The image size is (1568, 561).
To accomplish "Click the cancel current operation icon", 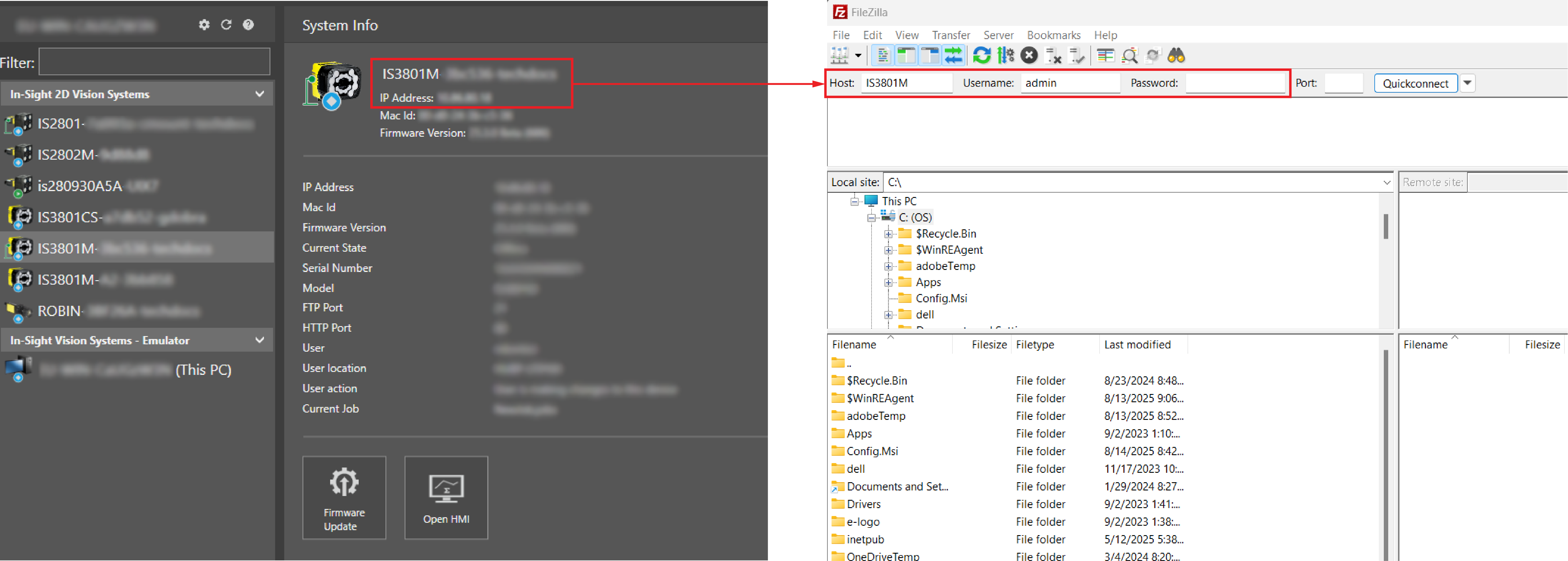I will pos(1029,56).
